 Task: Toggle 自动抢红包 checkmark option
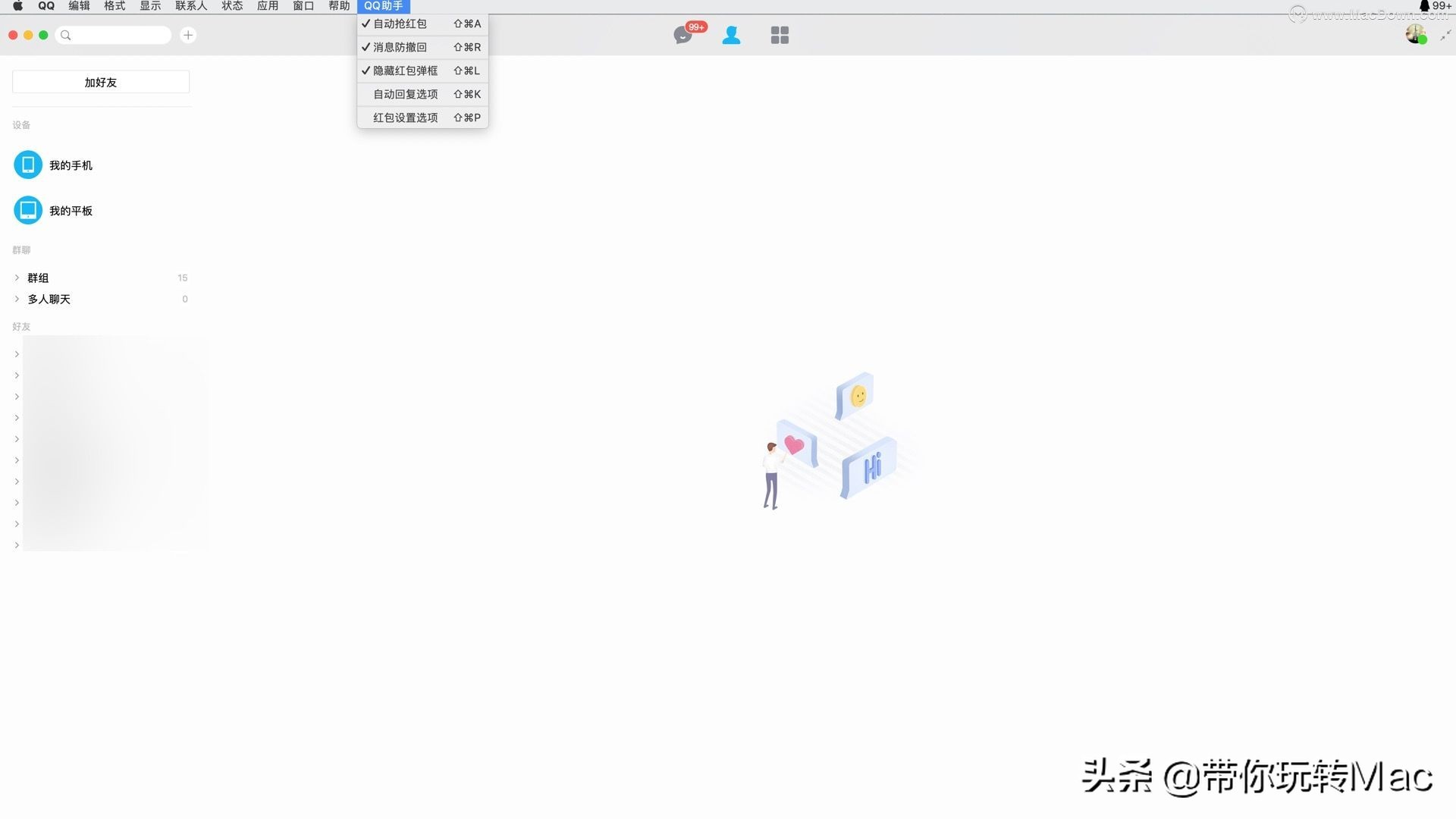point(400,24)
